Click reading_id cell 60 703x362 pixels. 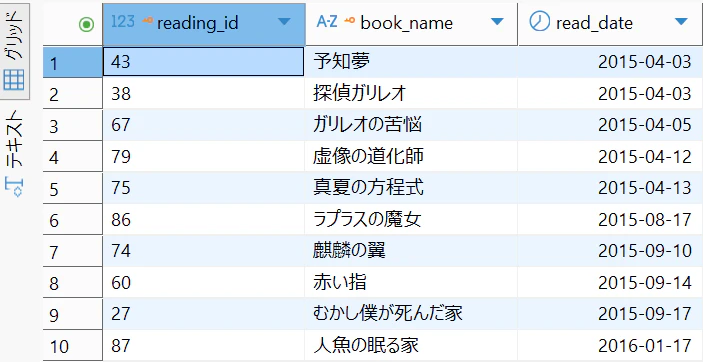tap(204, 283)
